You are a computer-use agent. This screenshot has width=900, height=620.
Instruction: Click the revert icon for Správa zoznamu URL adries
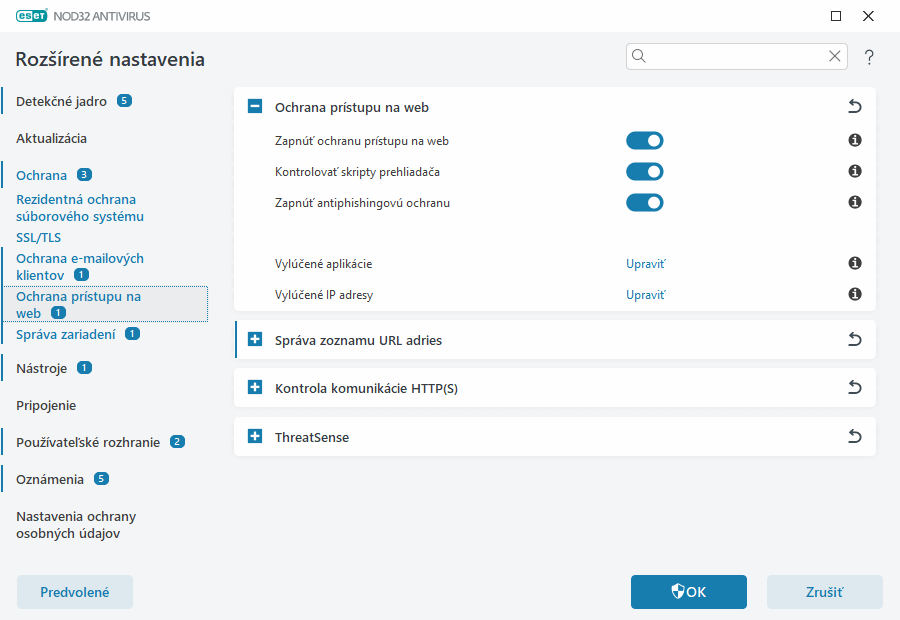(854, 339)
